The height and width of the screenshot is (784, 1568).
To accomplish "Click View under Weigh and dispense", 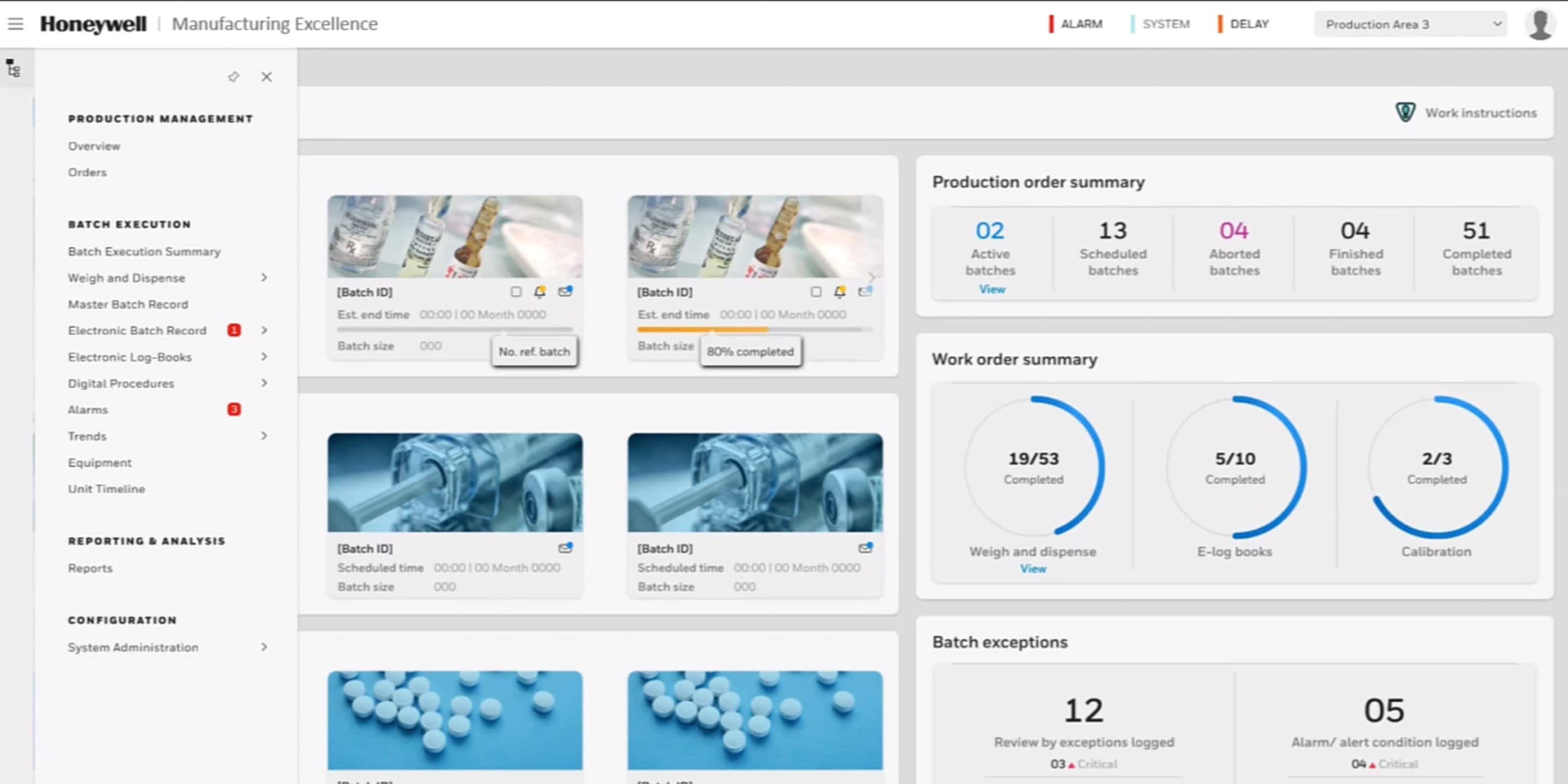I will (x=1033, y=569).
